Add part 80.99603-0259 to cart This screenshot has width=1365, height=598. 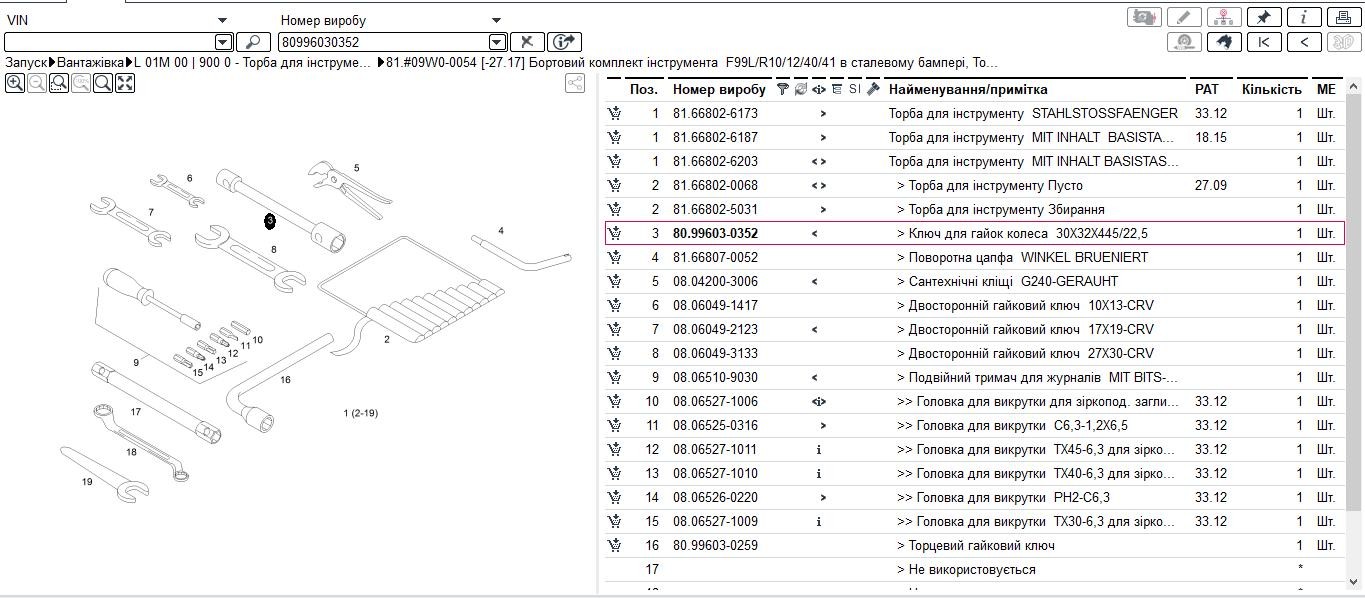pos(614,546)
